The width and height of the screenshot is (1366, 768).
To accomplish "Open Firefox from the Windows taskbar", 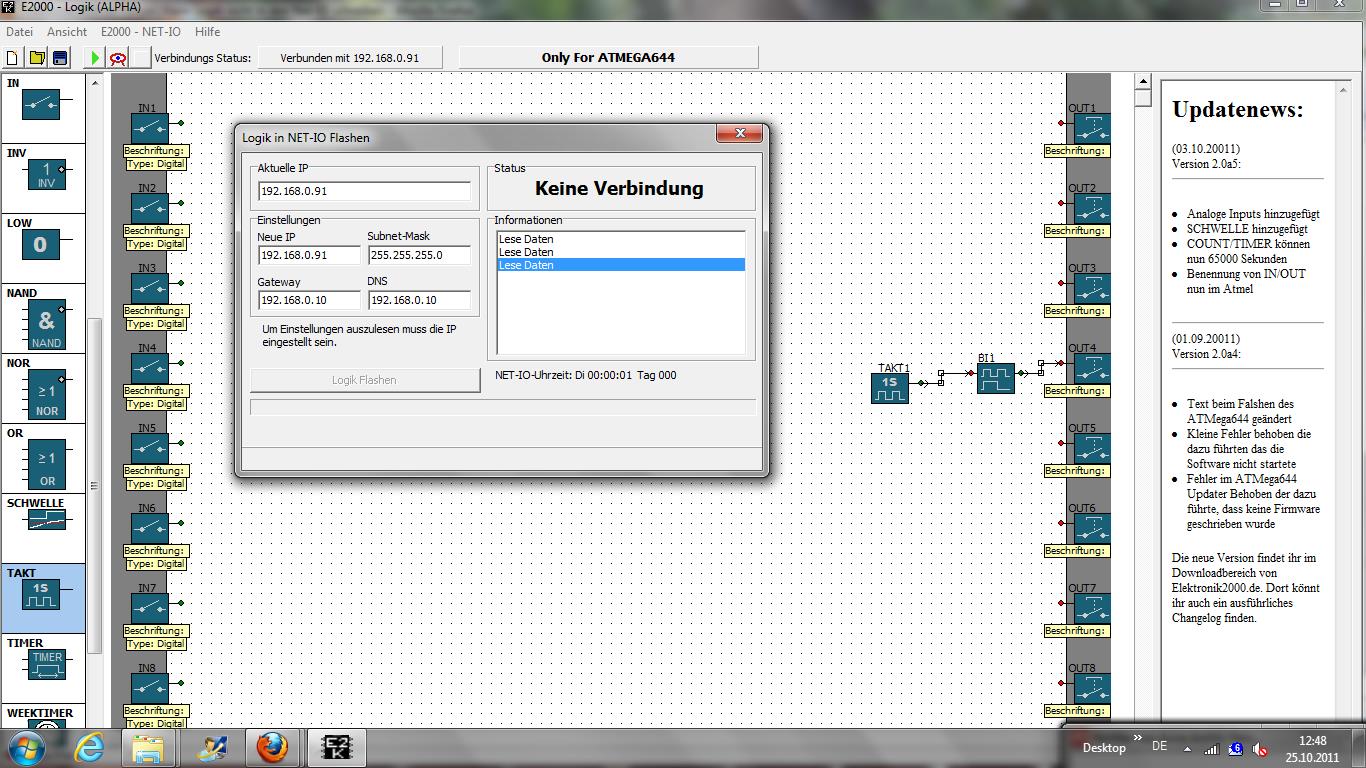I will pyautogui.click(x=272, y=747).
